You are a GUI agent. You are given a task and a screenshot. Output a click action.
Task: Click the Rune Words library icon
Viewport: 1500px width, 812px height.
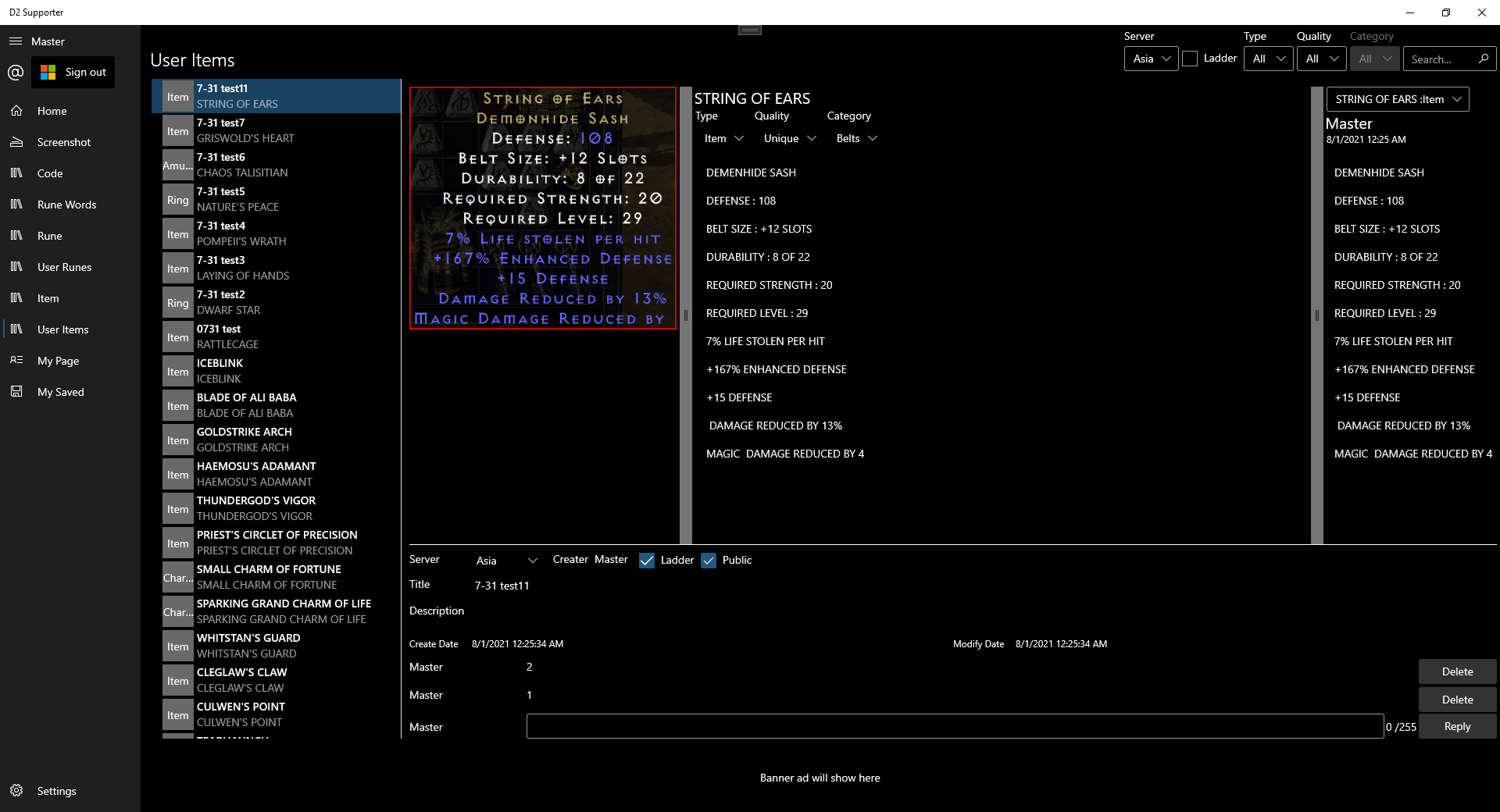pos(16,205)
